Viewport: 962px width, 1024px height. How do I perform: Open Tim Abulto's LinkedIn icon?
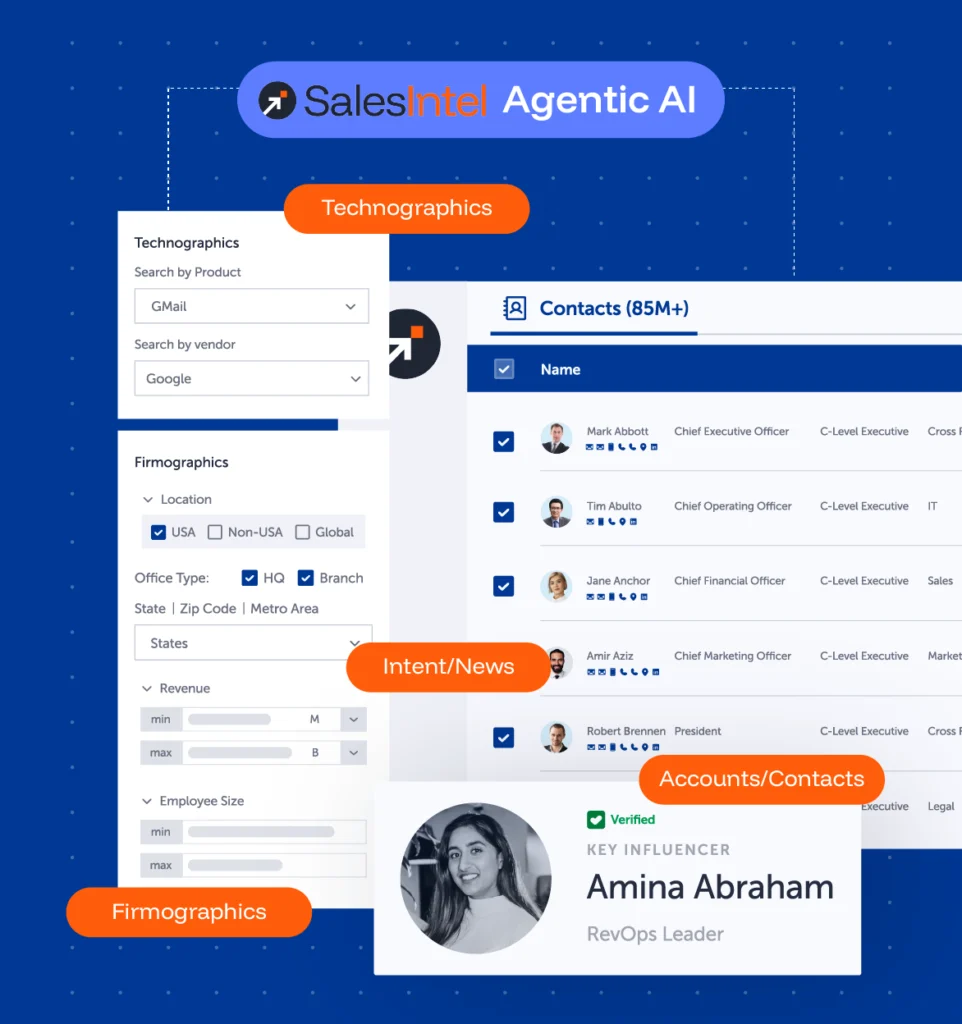pos(633,522)
